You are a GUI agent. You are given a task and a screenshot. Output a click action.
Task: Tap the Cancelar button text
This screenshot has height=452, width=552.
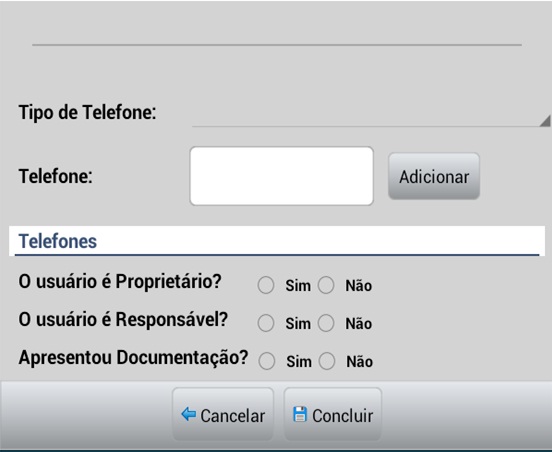pos(232,416)
